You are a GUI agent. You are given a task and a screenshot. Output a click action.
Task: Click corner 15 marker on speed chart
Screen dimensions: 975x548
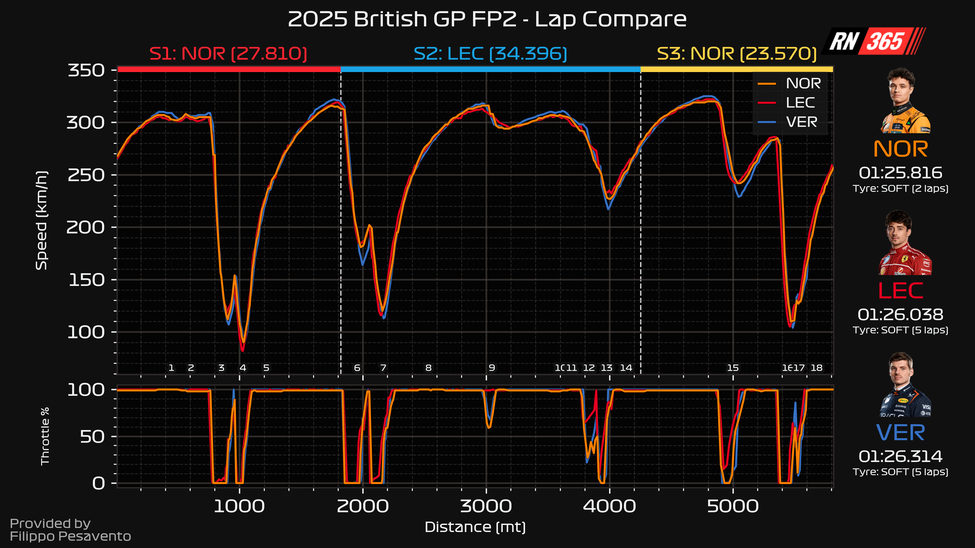733,368
